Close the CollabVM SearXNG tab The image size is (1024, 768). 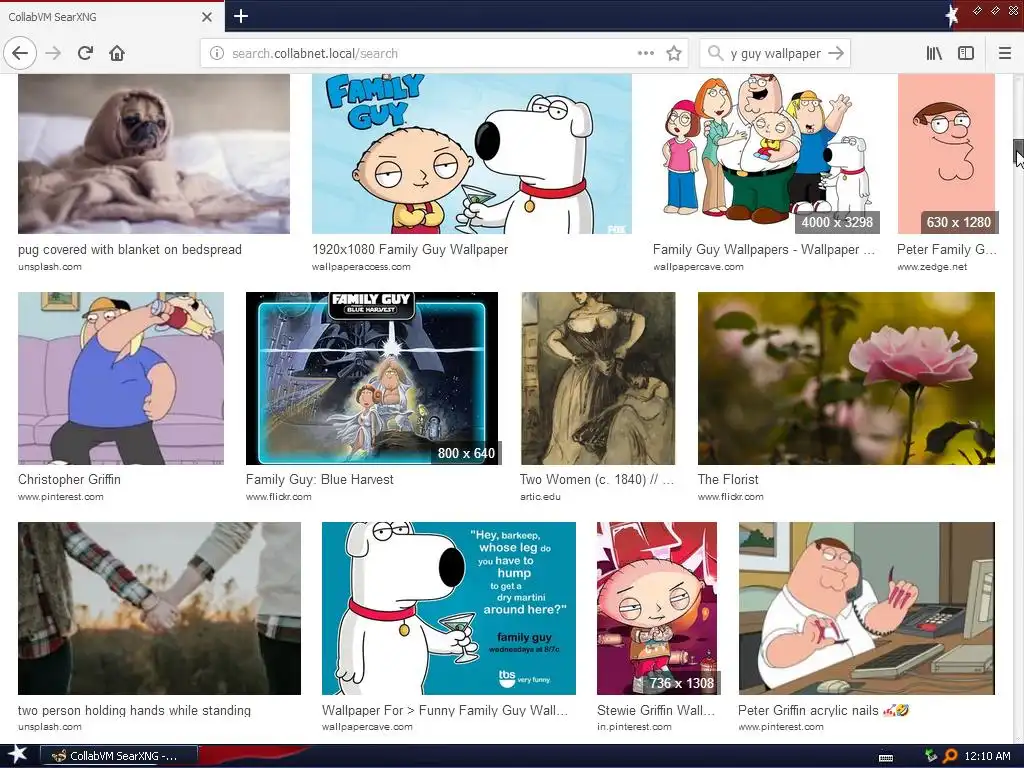206,17
